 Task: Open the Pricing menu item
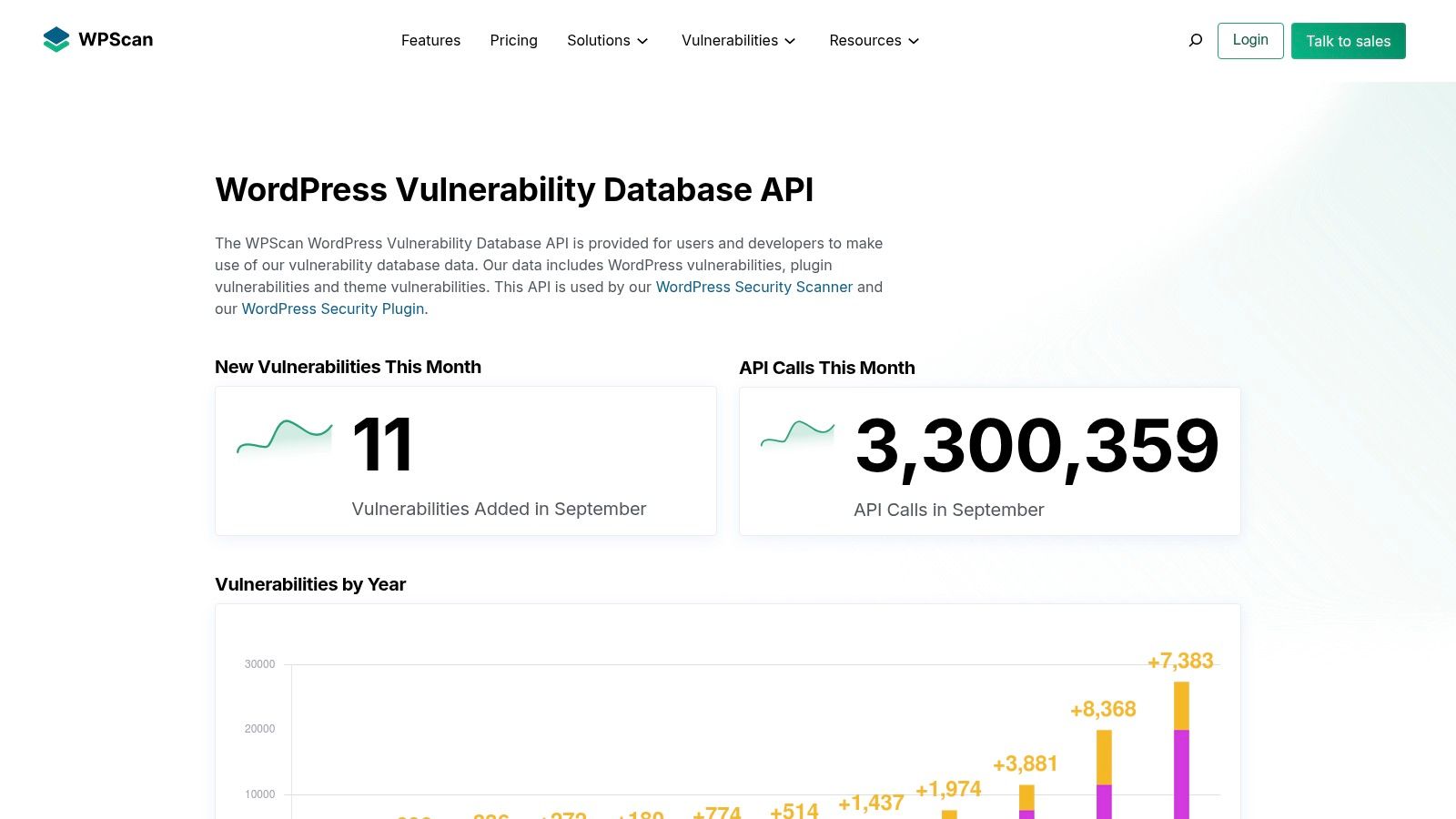click(x=513, y=40)
